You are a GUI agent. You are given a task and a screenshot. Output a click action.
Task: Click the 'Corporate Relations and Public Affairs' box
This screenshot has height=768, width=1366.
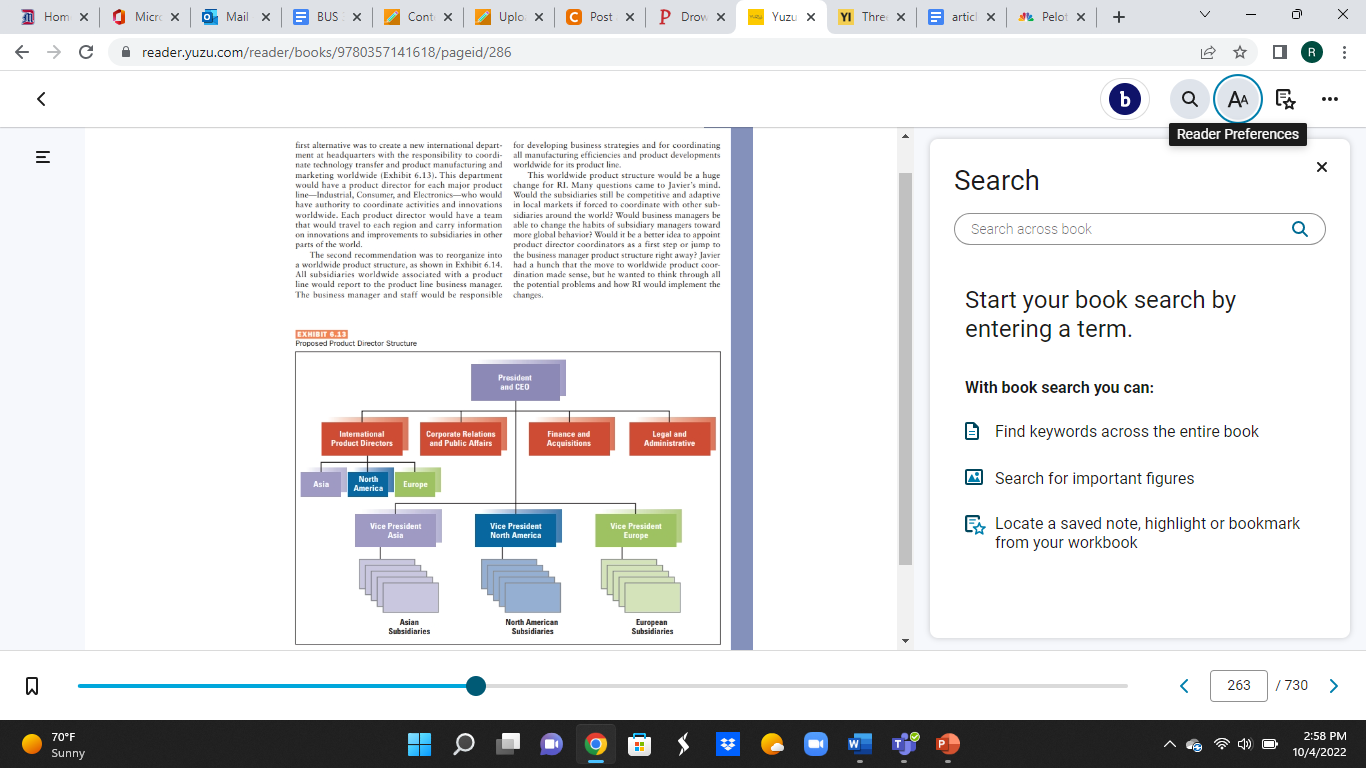(460, 438)
